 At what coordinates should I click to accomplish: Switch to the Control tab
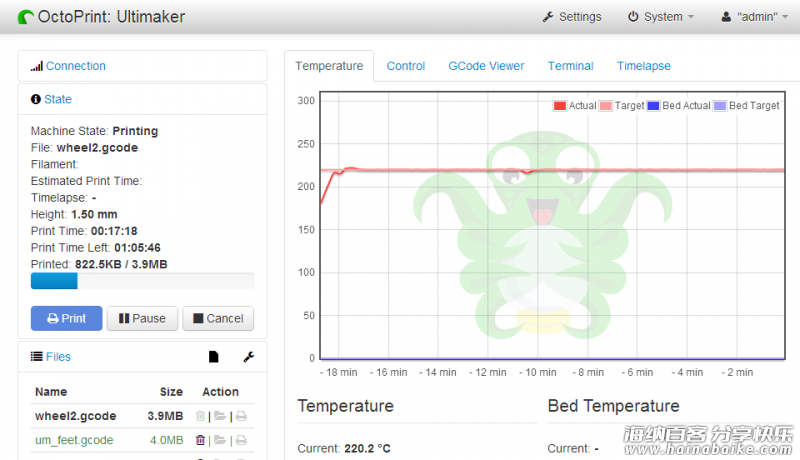[x=406, y=66]
